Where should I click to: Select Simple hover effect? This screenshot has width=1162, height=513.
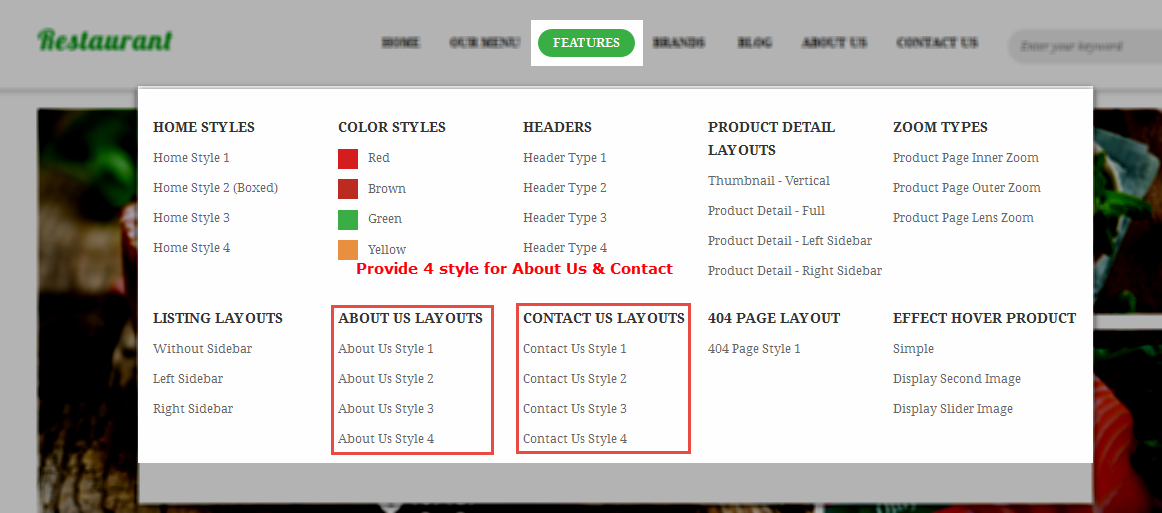pos(913,349)
